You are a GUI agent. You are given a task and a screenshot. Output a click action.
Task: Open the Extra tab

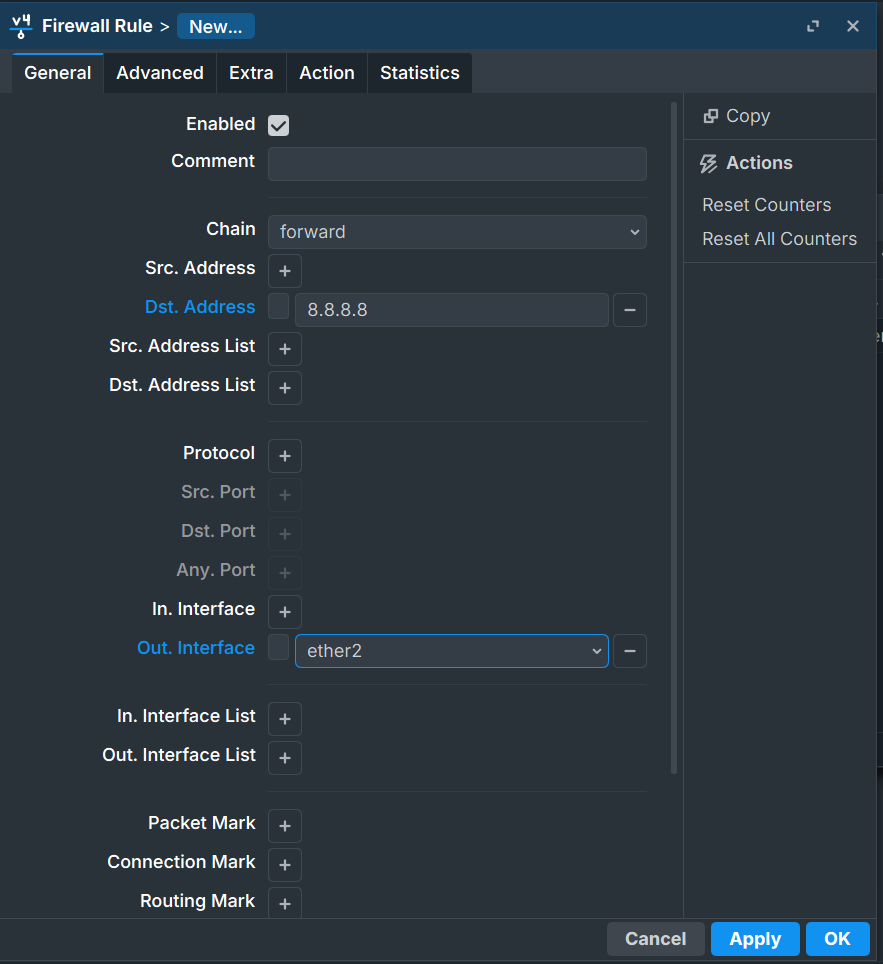point(251,73)
